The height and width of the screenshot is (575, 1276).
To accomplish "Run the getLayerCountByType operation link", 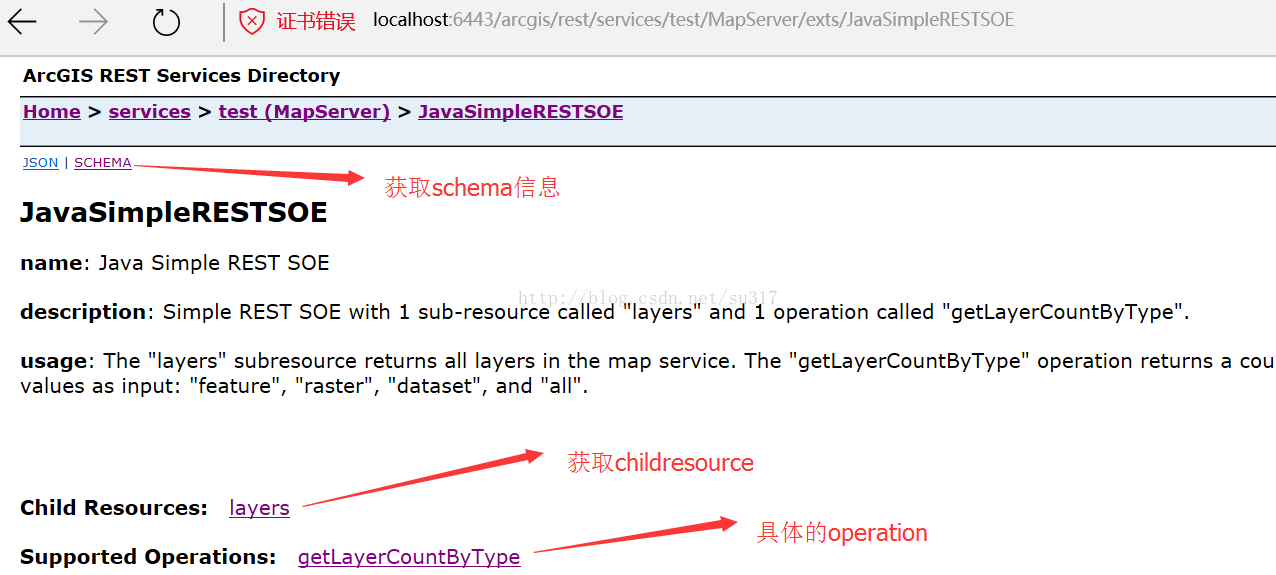I will pos(409,557).
